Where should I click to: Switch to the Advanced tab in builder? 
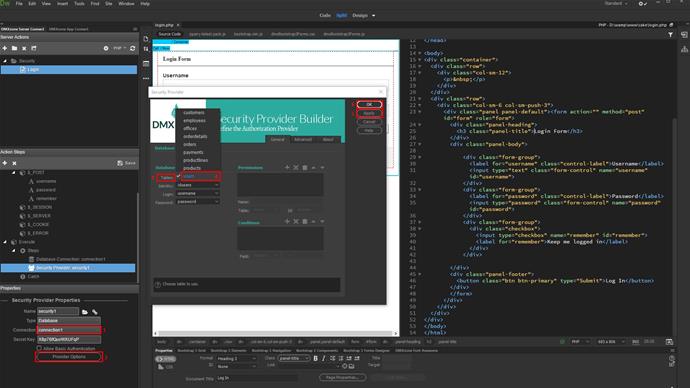tap(302, 139)
